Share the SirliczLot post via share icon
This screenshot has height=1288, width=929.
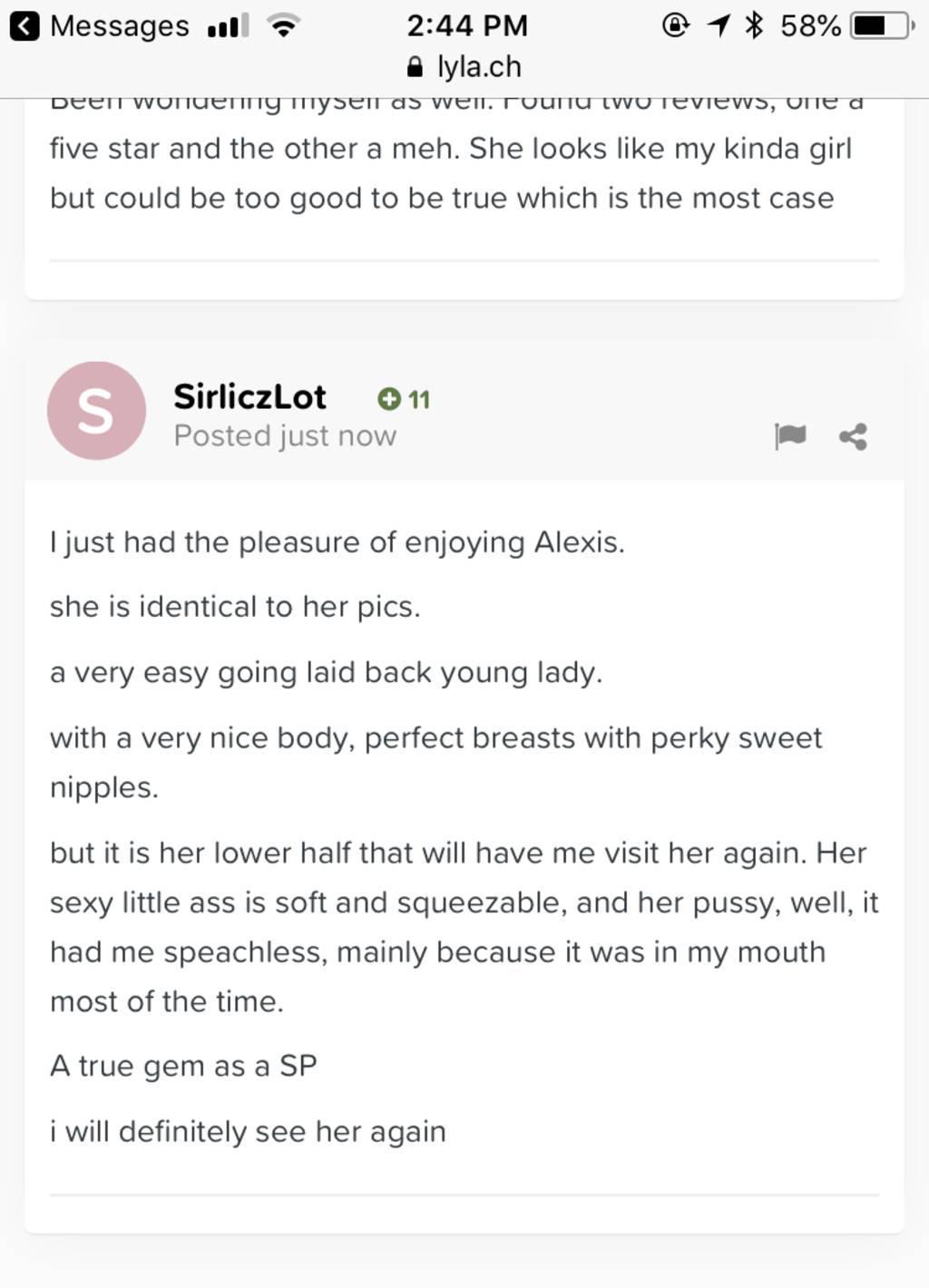coord(853,437)
